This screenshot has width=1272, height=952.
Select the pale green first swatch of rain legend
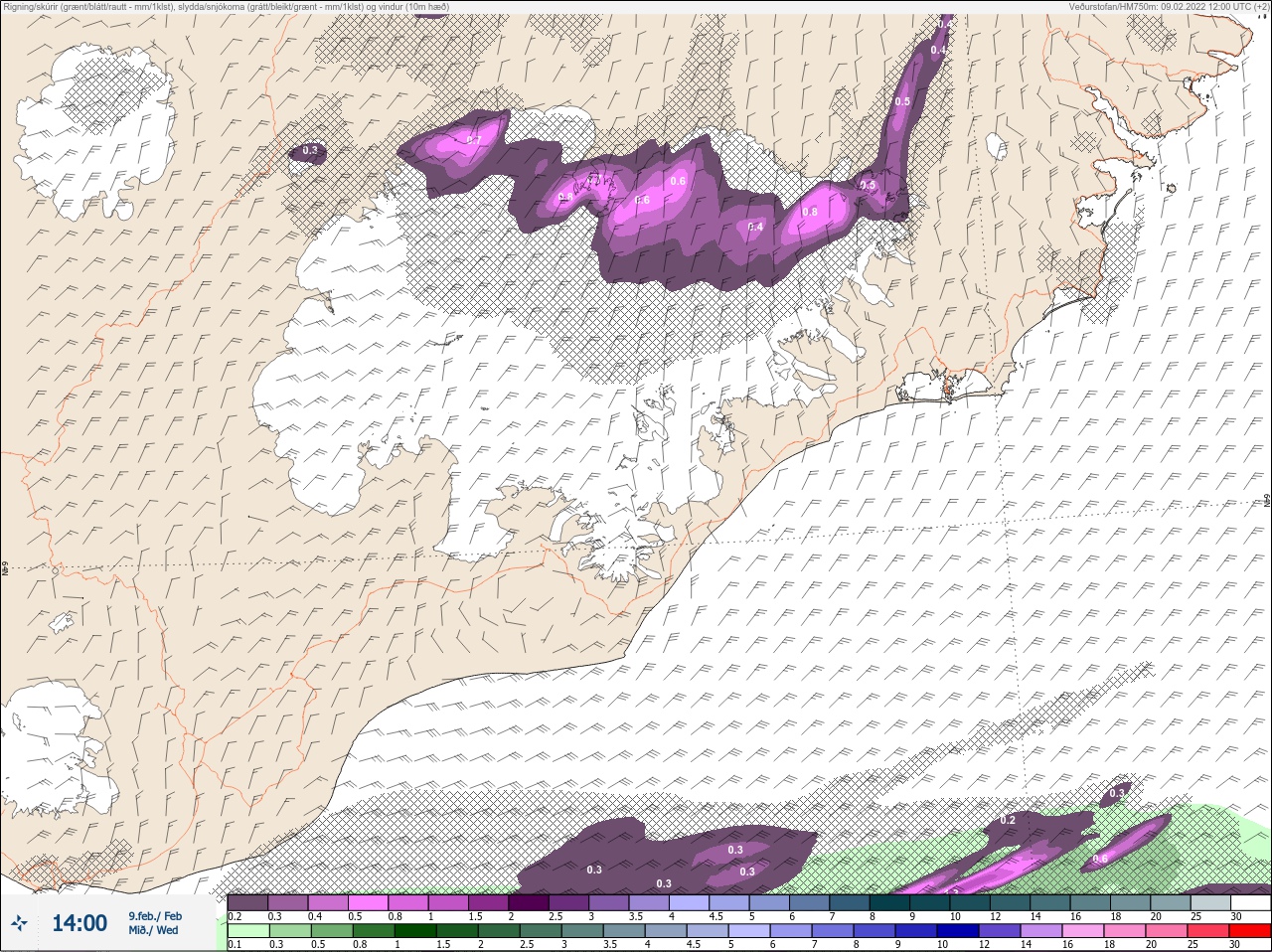247,931
